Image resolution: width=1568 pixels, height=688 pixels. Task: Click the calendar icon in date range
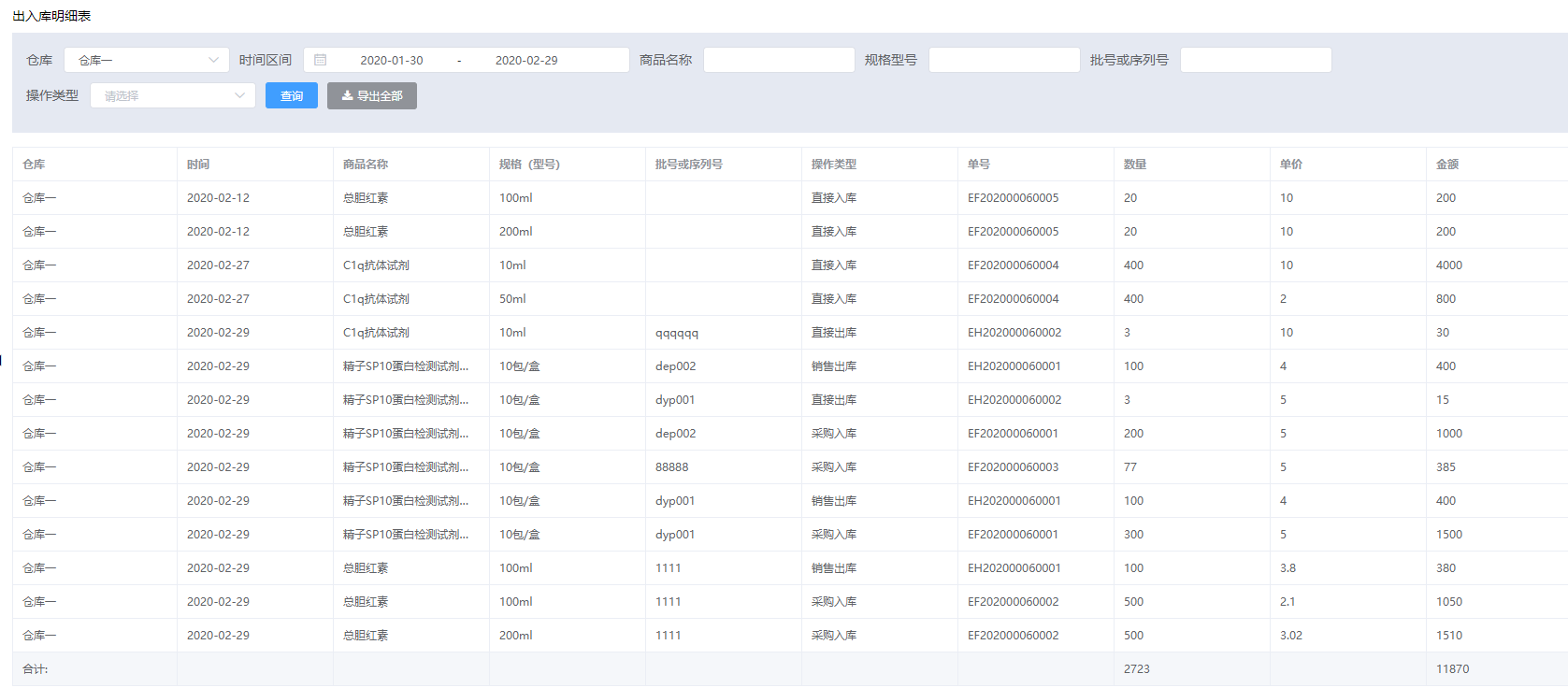[x=320, y=60]
